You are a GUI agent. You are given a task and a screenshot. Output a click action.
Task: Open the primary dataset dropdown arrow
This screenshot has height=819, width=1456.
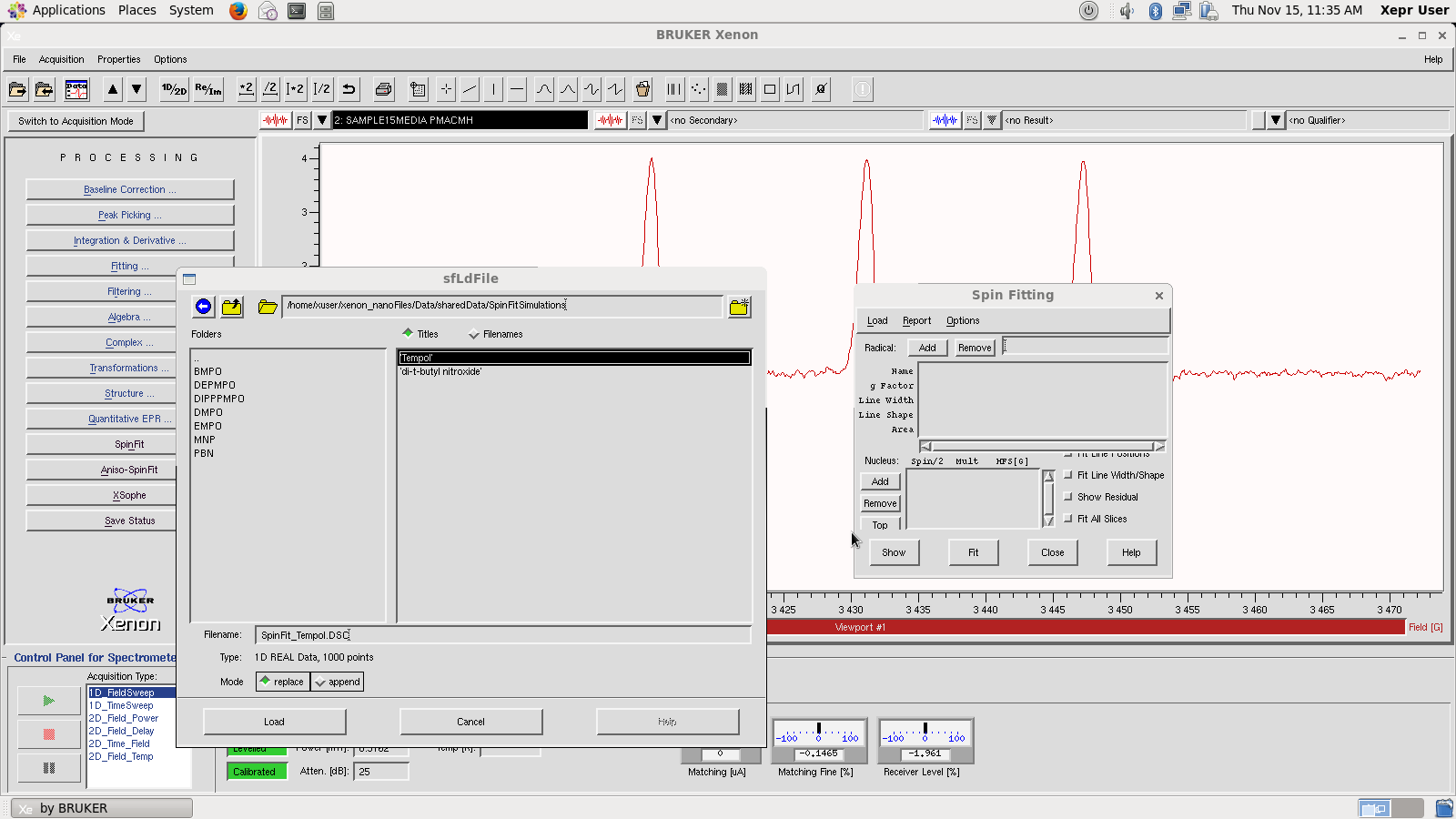pos(322,120)
